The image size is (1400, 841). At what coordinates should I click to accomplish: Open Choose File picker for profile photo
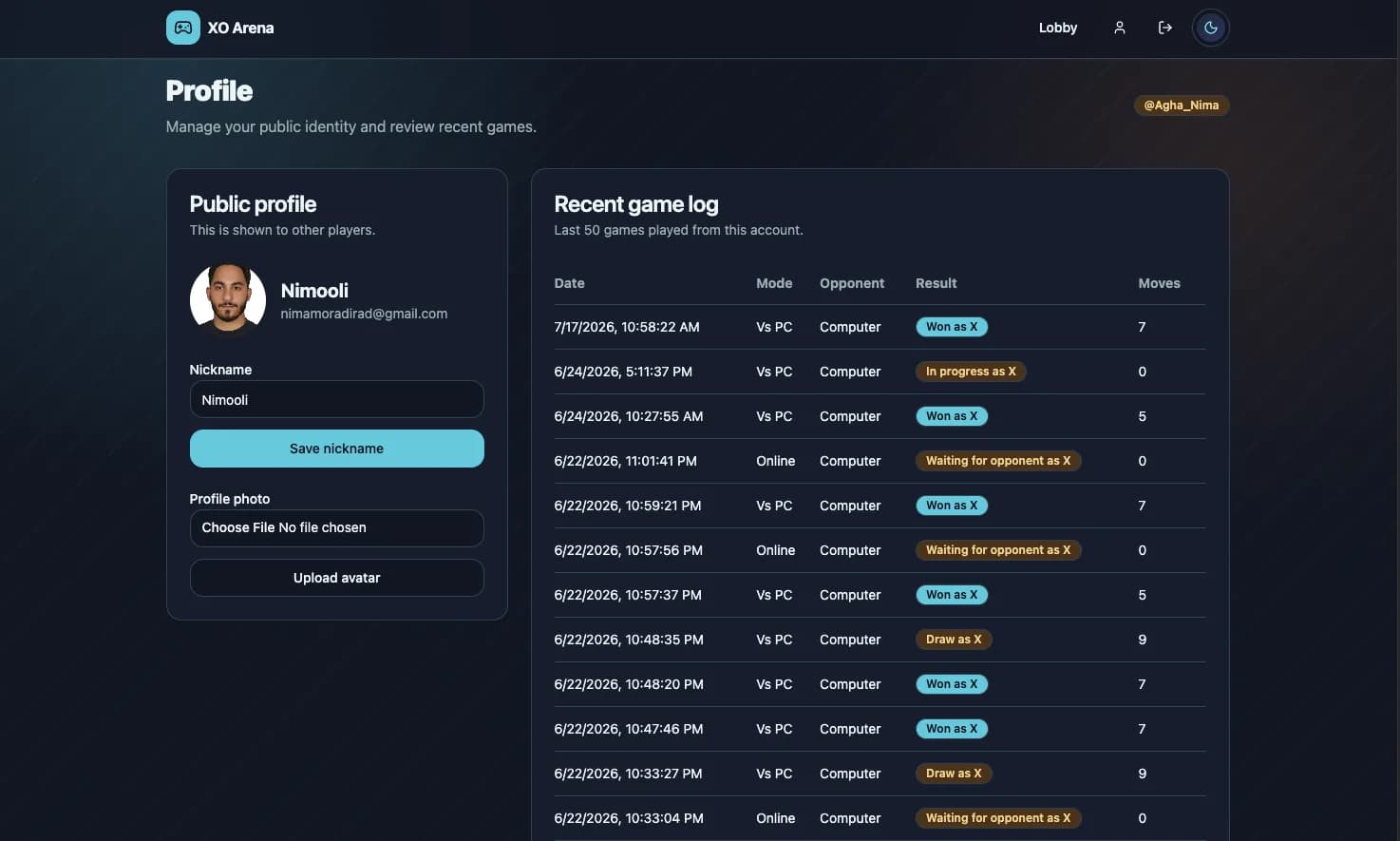pos(336,527)
